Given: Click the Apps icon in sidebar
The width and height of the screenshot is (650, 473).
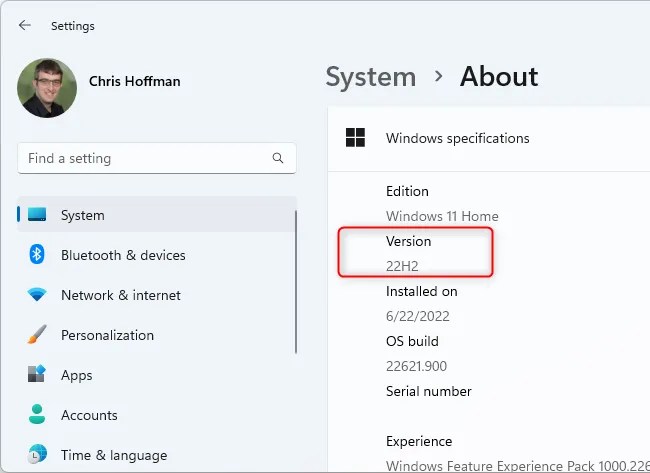Looking at the screenshot, I should pos(37,375).
